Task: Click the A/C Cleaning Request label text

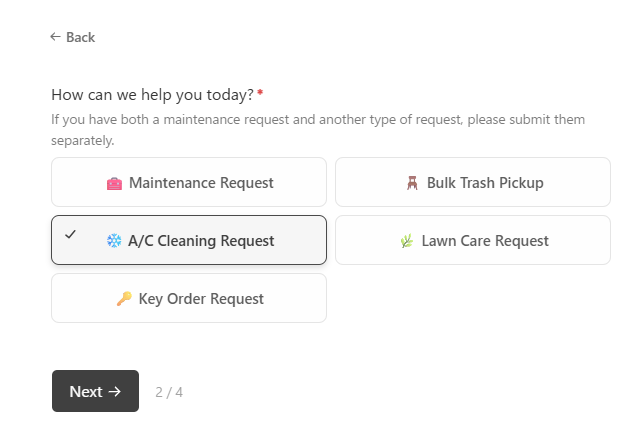Action: tap(201, 241)
